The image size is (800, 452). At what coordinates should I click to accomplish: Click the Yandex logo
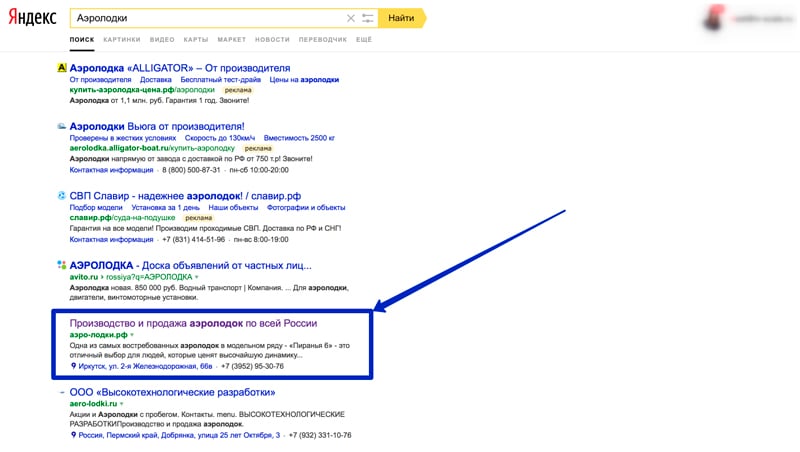(35, 18)
